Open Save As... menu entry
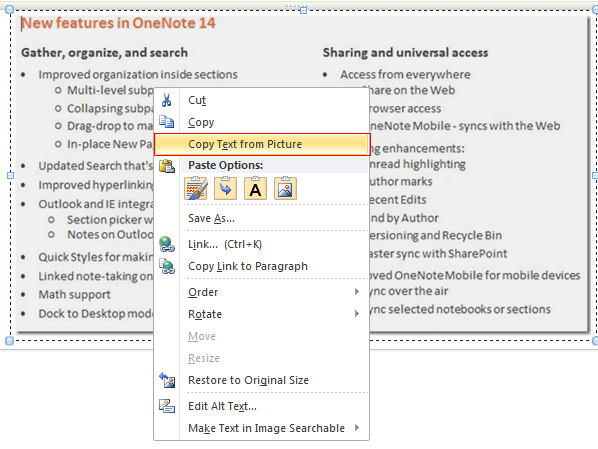This screenshot has height=449, width=598. 261,218
